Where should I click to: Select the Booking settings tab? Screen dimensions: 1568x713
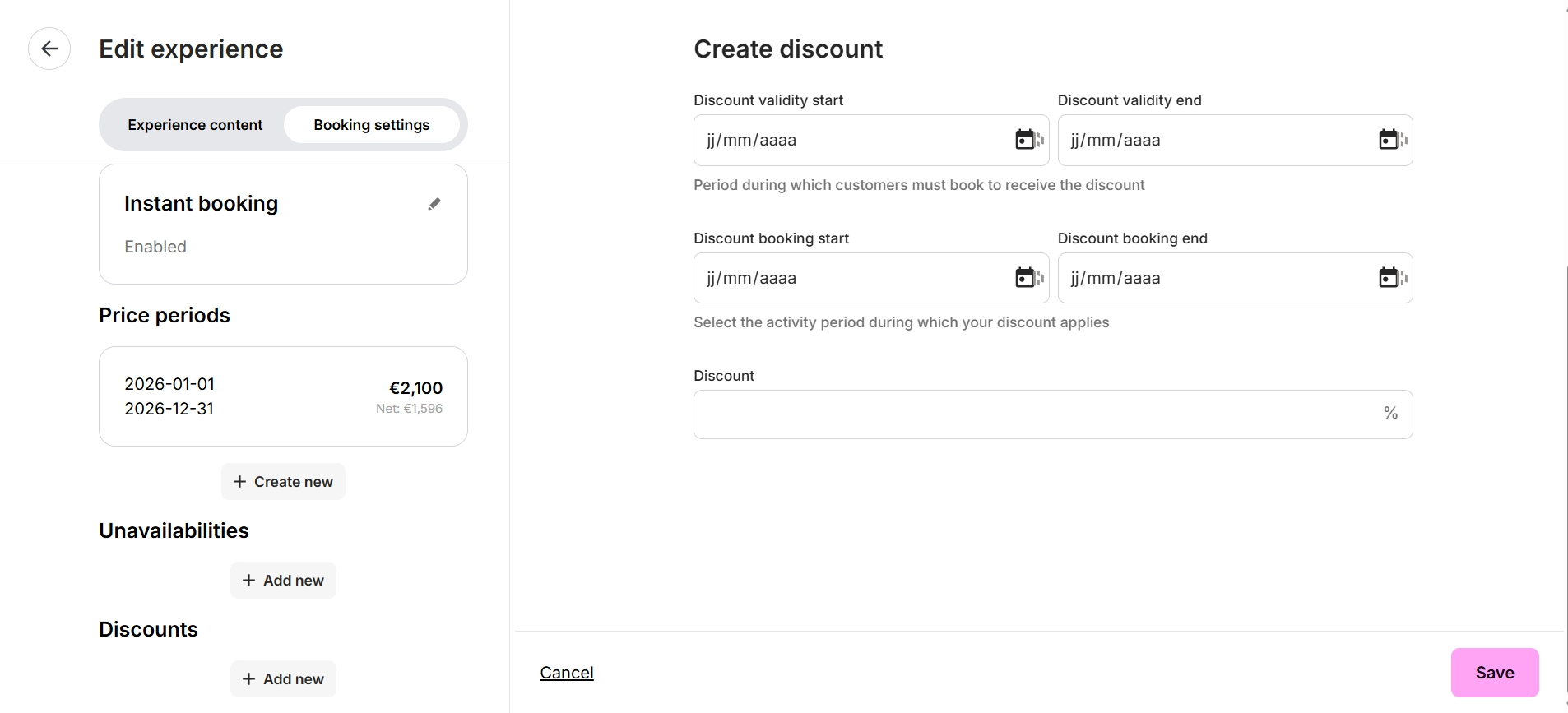[371, 125]
